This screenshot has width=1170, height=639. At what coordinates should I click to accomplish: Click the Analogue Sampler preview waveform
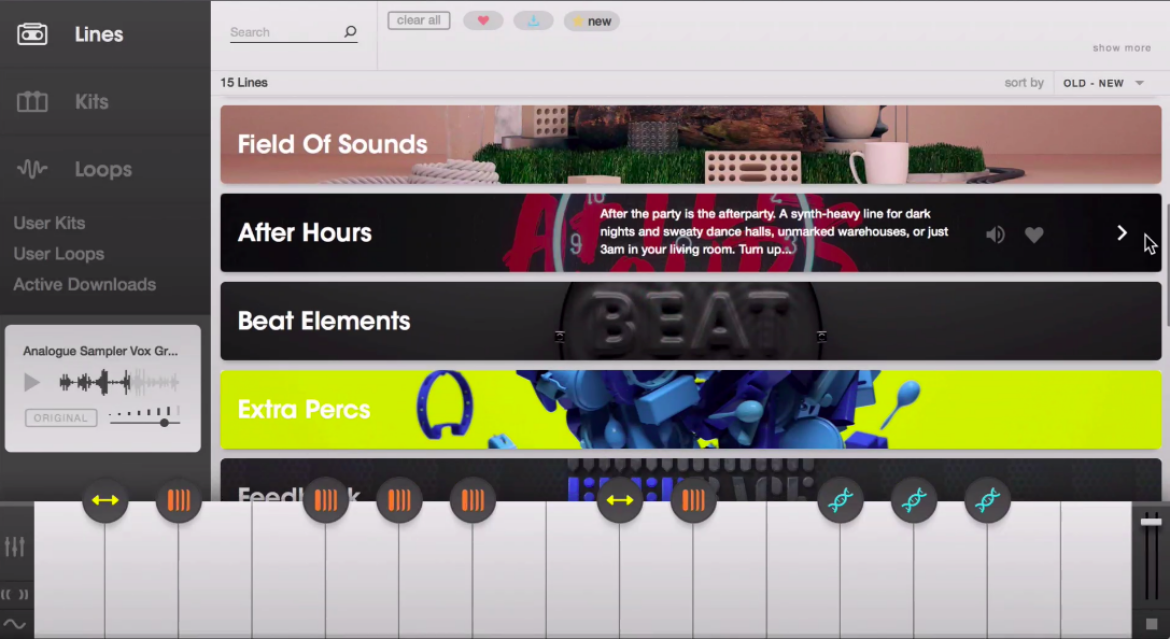click(x=119, y=383)
